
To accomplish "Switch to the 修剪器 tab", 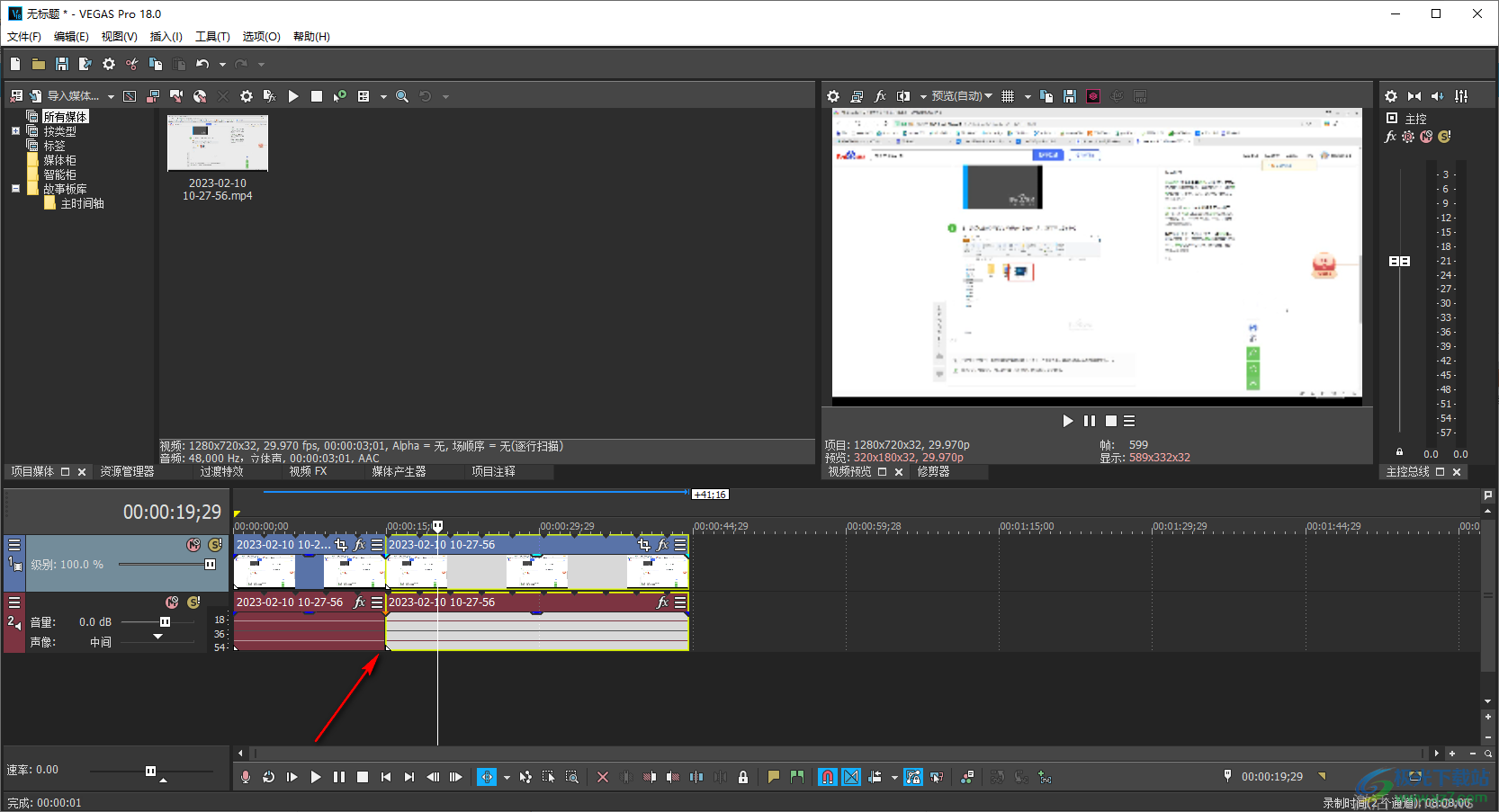I will coord(933,471).
